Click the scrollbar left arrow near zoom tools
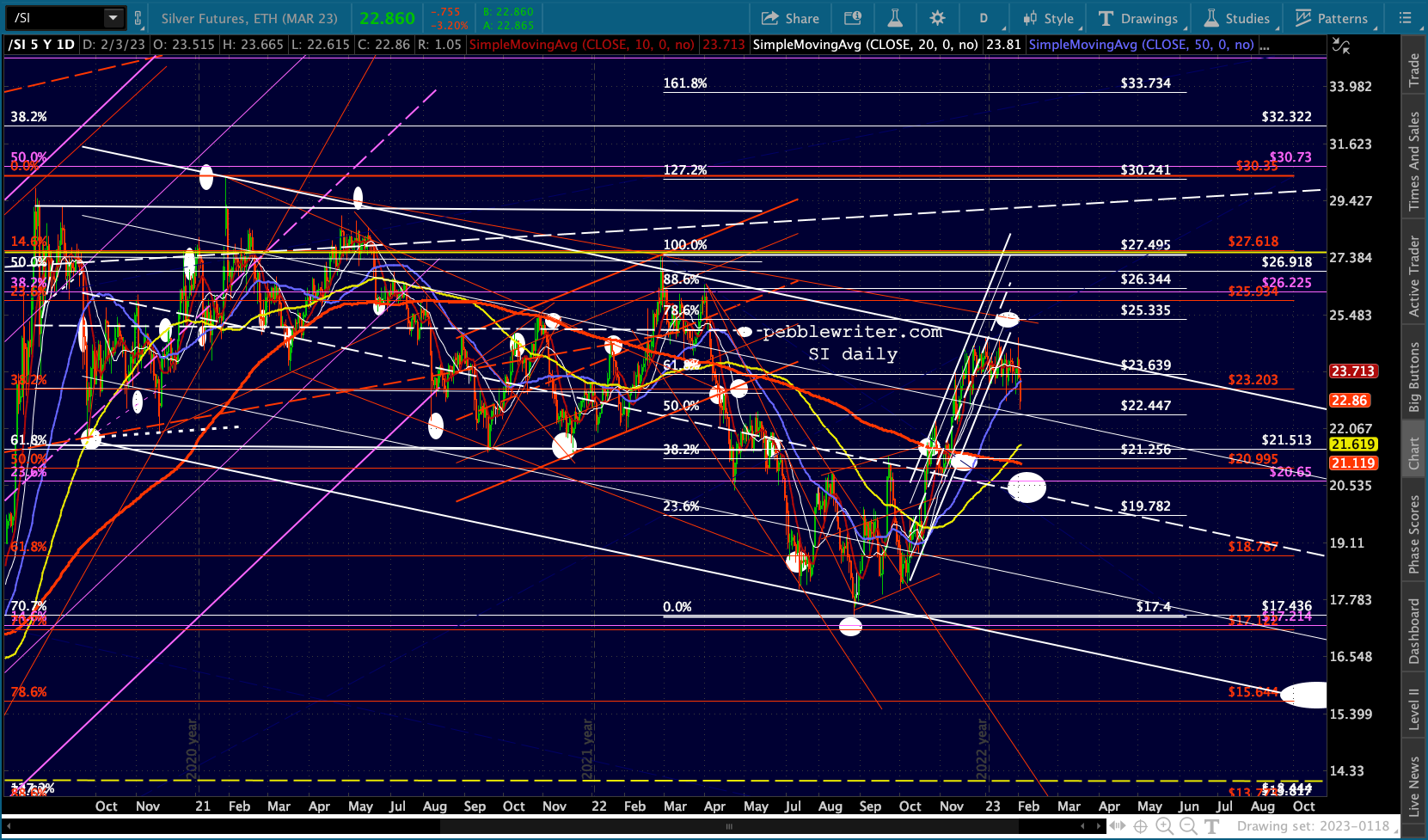The height and width of the screenshot is (840, 1428). tap(1082, 827)
